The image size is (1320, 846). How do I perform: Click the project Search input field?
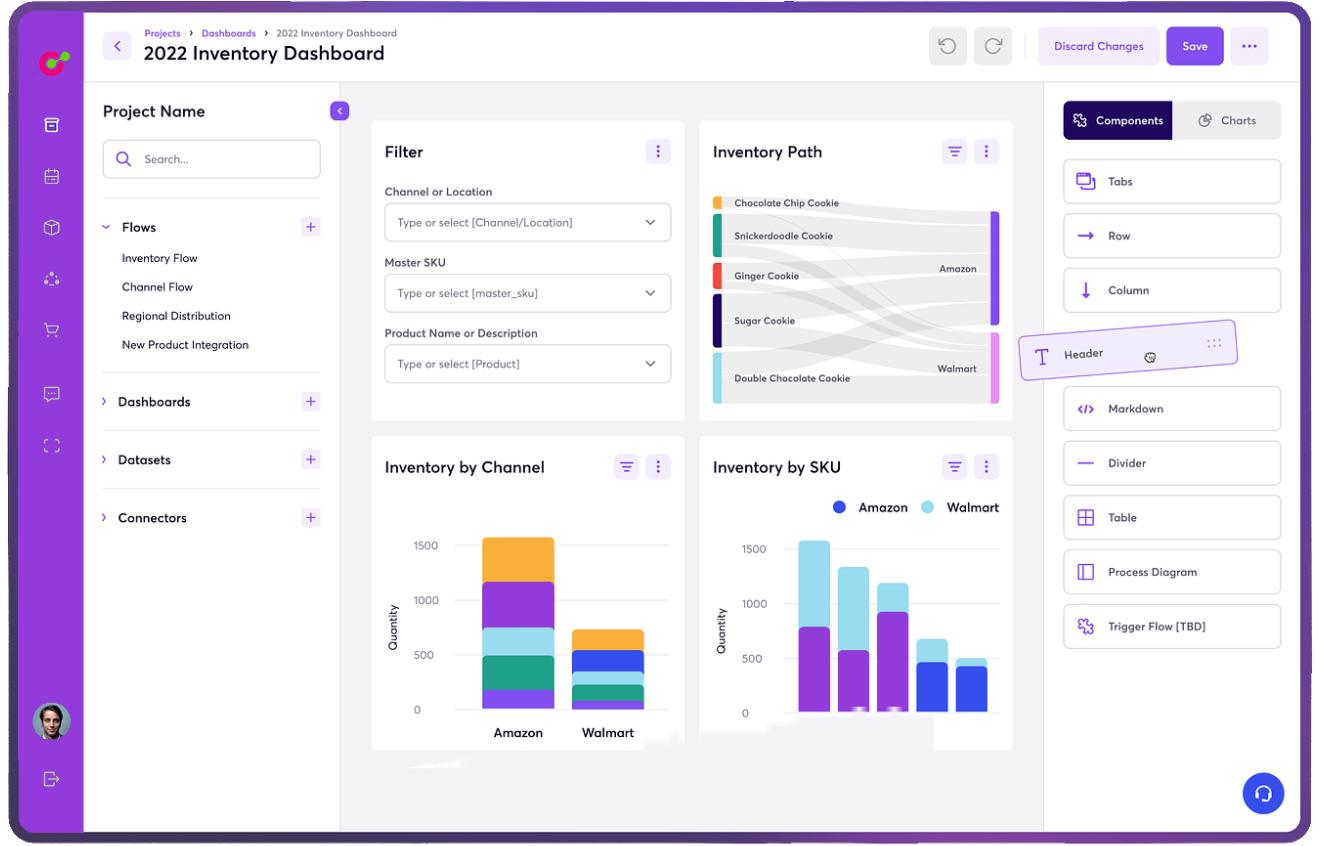212,159
